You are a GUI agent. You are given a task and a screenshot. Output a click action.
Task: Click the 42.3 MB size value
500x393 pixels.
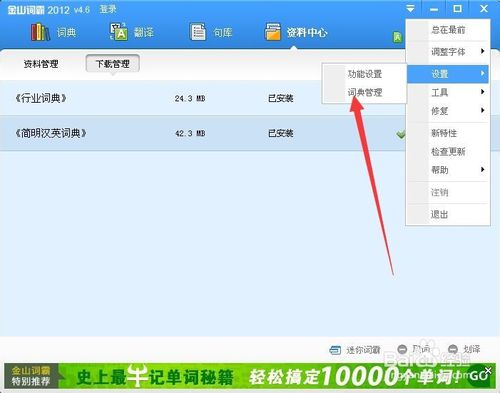coord(190,133)
